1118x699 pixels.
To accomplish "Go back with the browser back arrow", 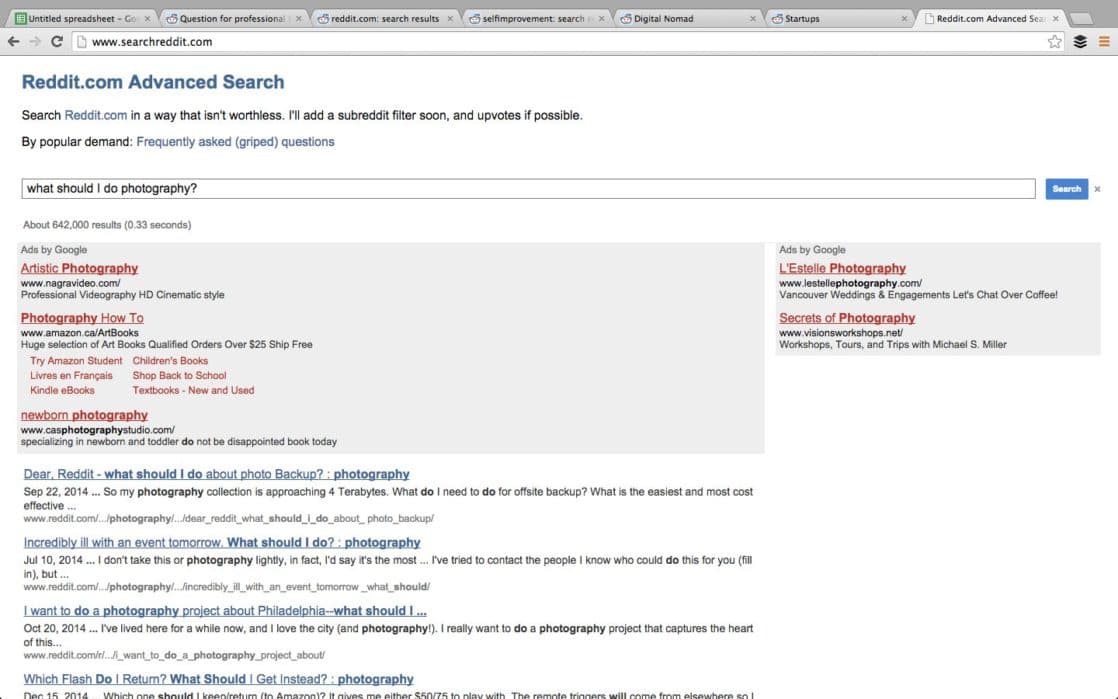I will coord(14,41).
